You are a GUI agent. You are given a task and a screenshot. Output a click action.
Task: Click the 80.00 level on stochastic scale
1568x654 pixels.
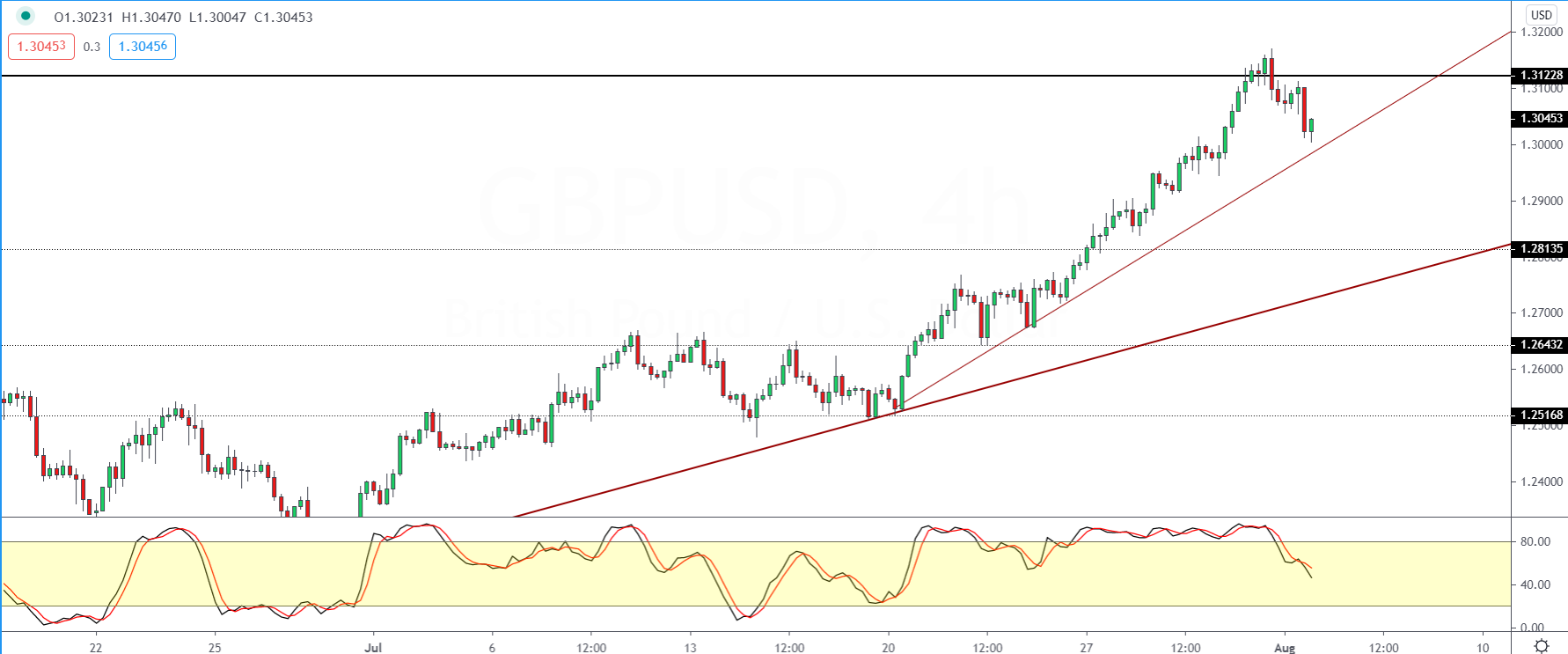1535,541
